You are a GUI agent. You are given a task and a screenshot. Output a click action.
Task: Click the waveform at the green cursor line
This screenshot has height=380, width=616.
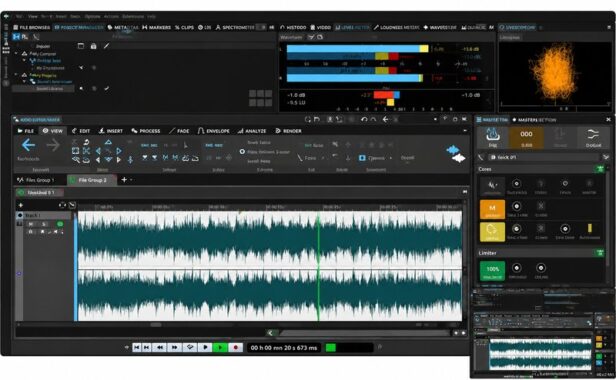pos(318,267)
